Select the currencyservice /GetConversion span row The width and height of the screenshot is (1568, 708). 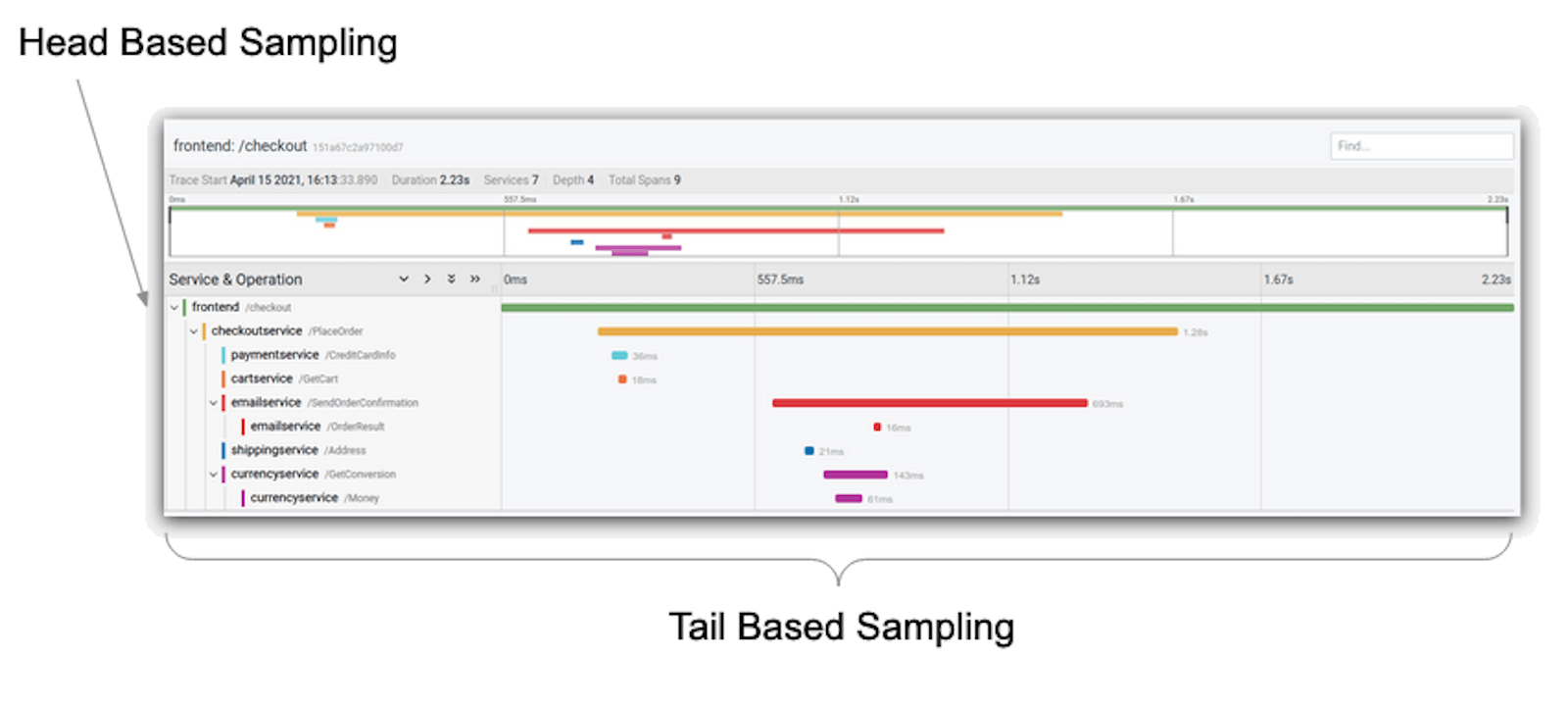(841, 475)
